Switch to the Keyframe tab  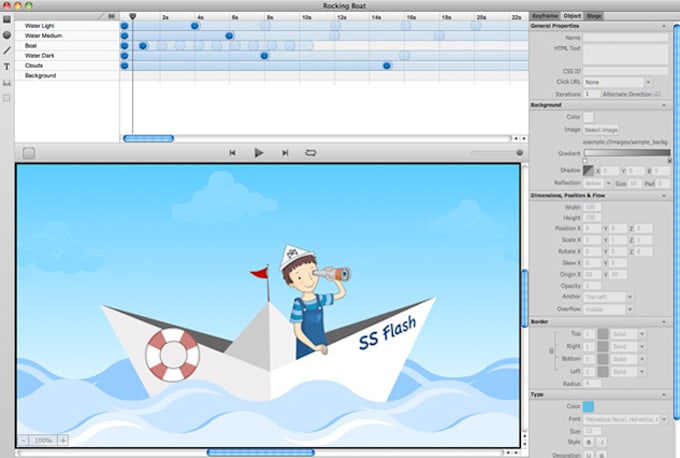545,16
